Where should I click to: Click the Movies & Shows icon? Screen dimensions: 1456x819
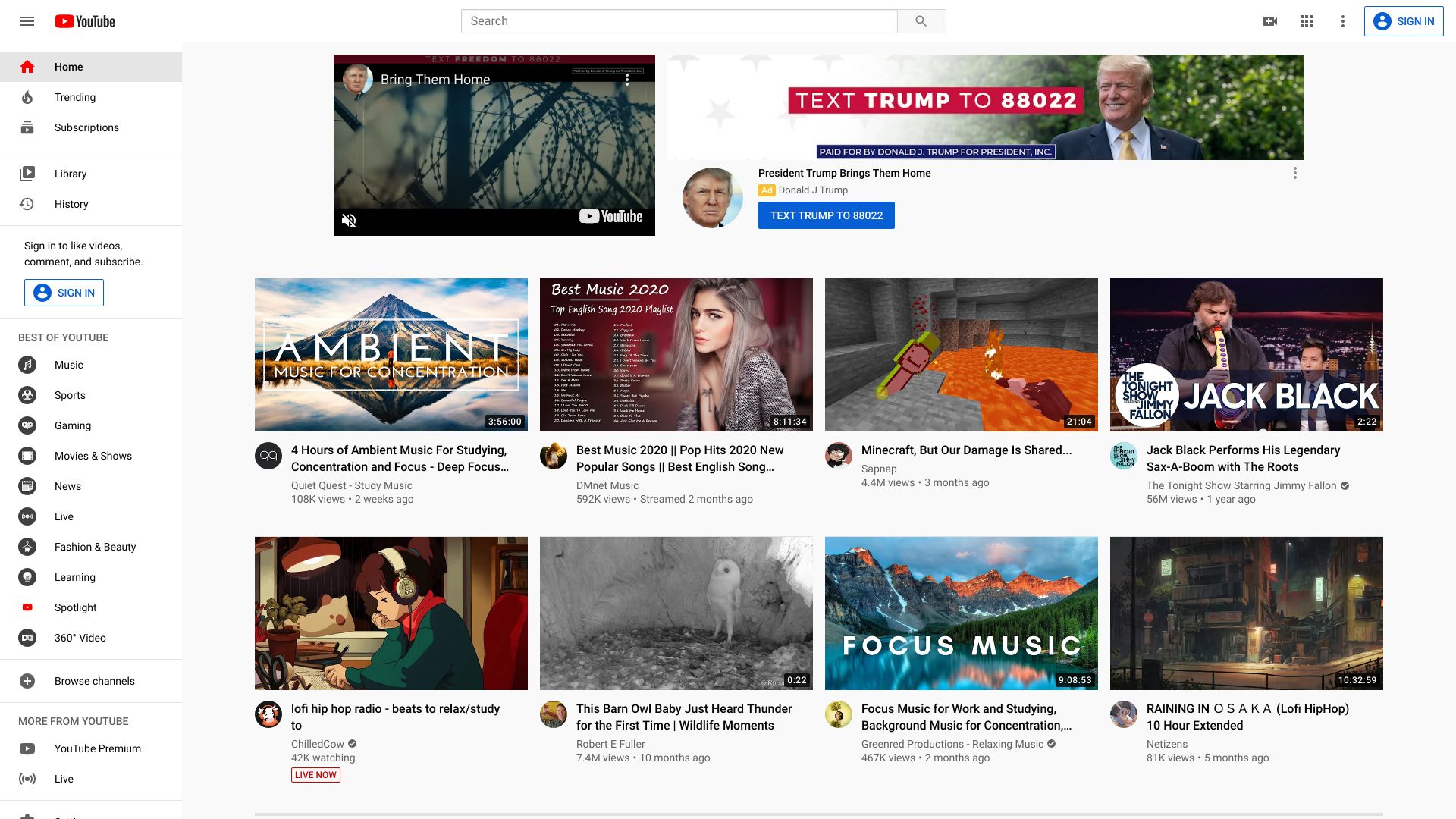pos(27,456)
